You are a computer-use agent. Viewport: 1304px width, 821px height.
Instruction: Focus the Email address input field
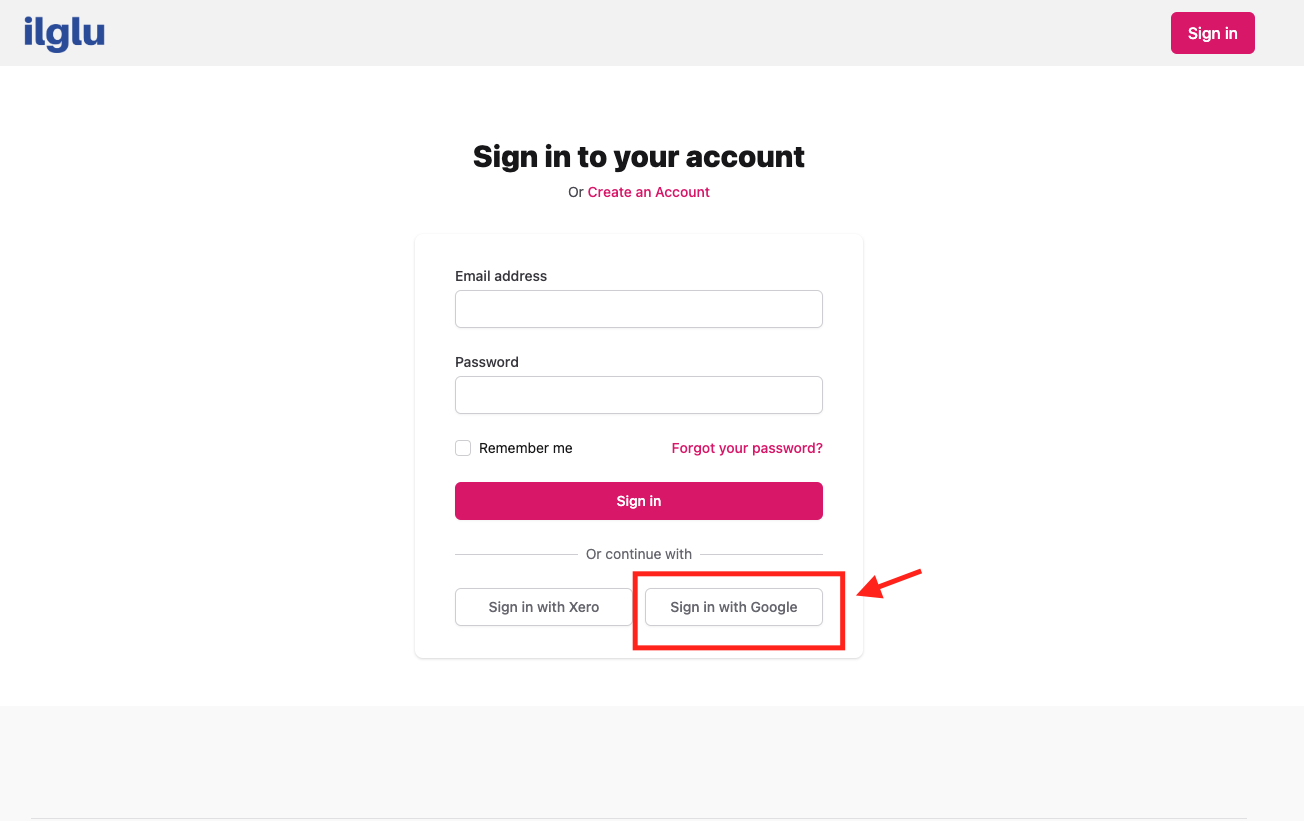(x=639, y=309)
